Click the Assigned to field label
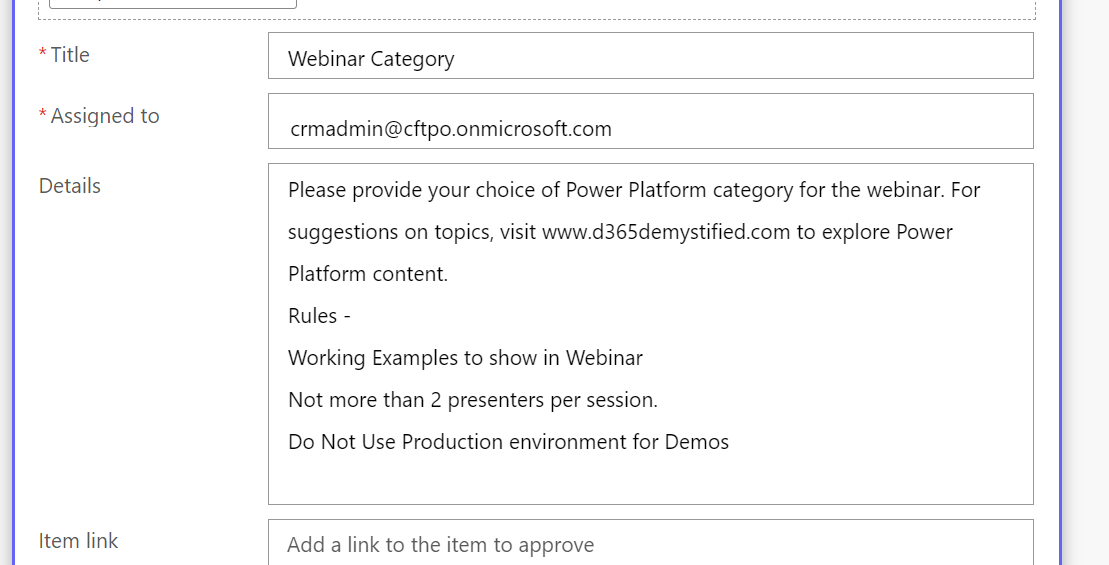The image size is (1109, 565). click(105, 116)
